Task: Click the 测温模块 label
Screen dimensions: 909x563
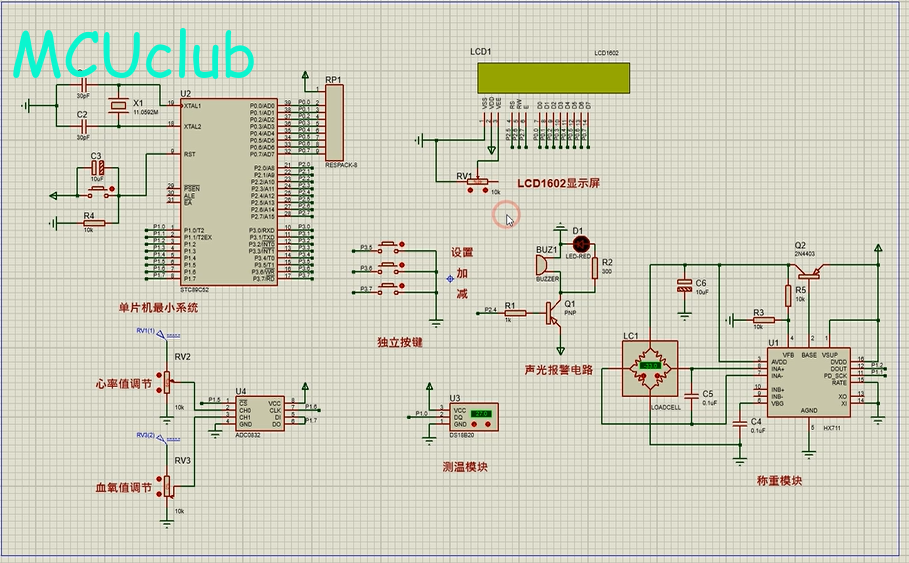Action: [x=465, y=467]
